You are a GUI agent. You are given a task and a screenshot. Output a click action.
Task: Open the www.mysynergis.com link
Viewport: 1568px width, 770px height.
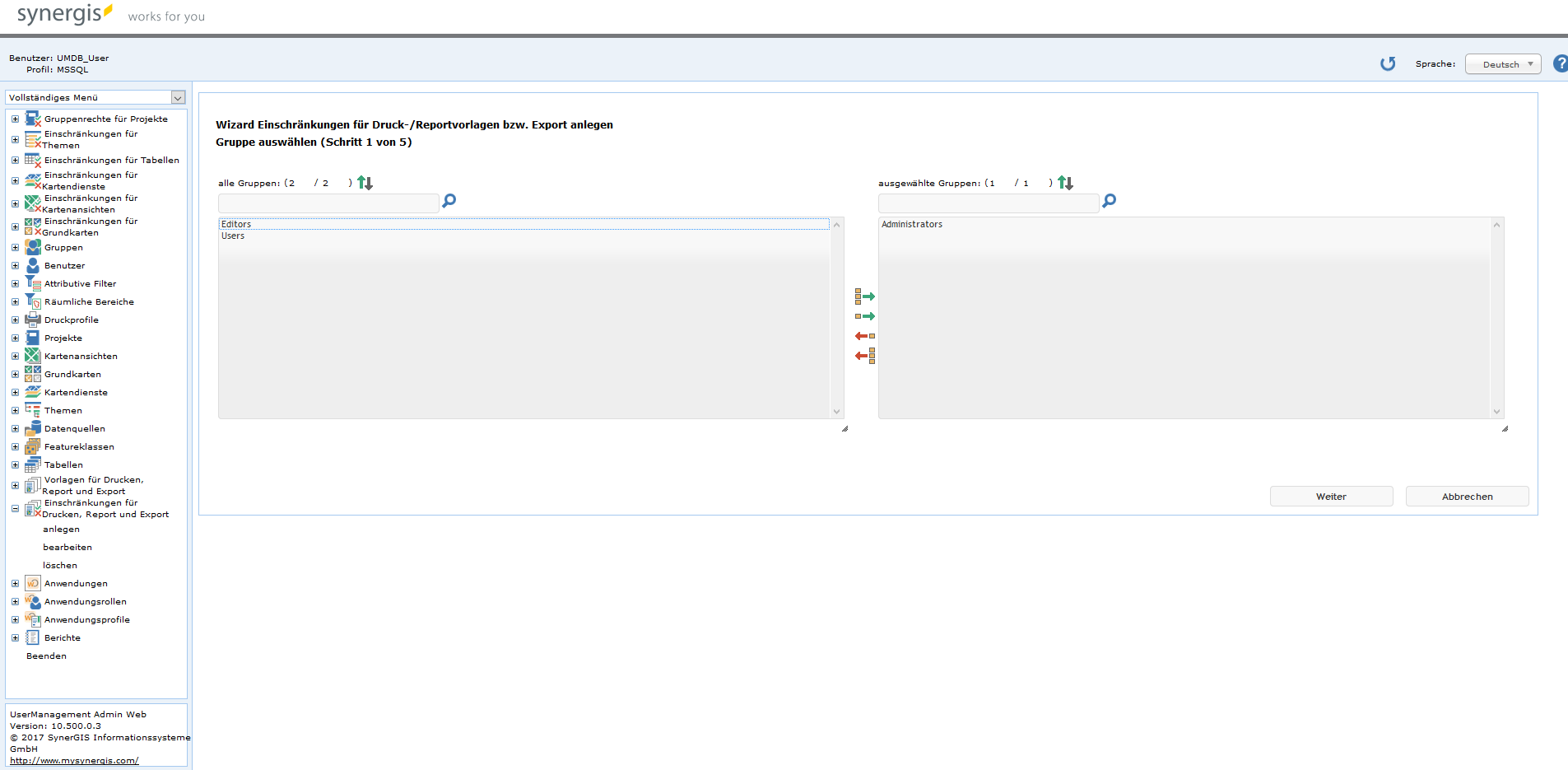coord(74,760)
